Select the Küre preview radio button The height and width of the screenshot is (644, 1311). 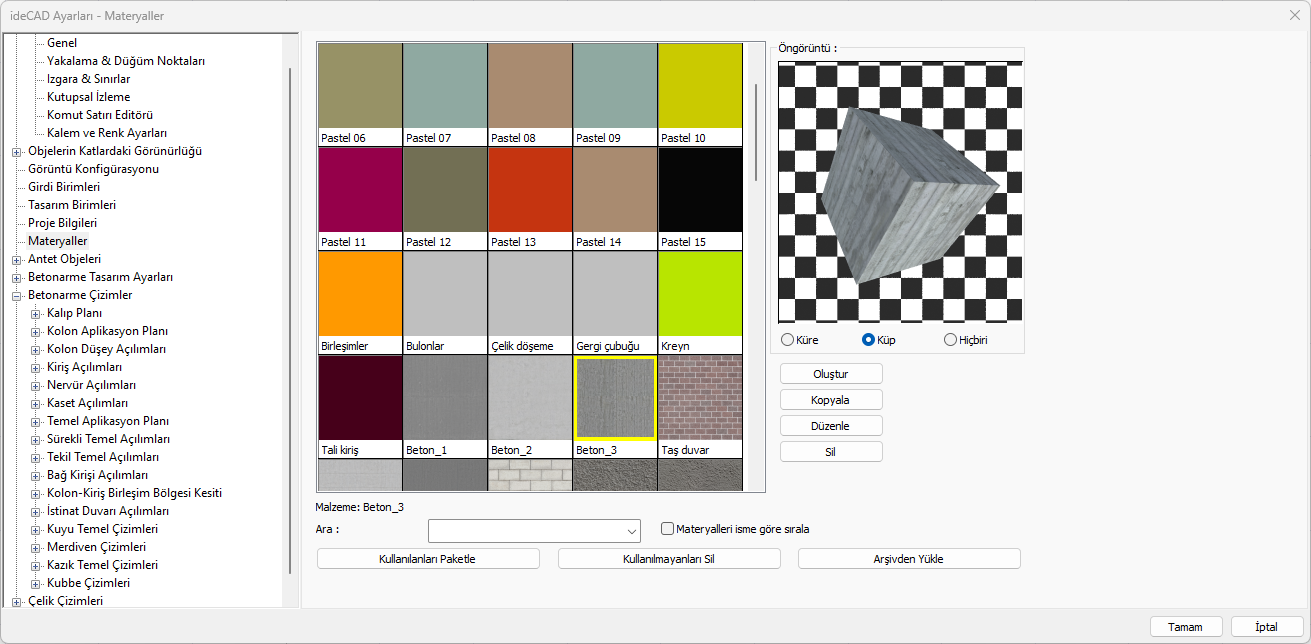[788, 340]
